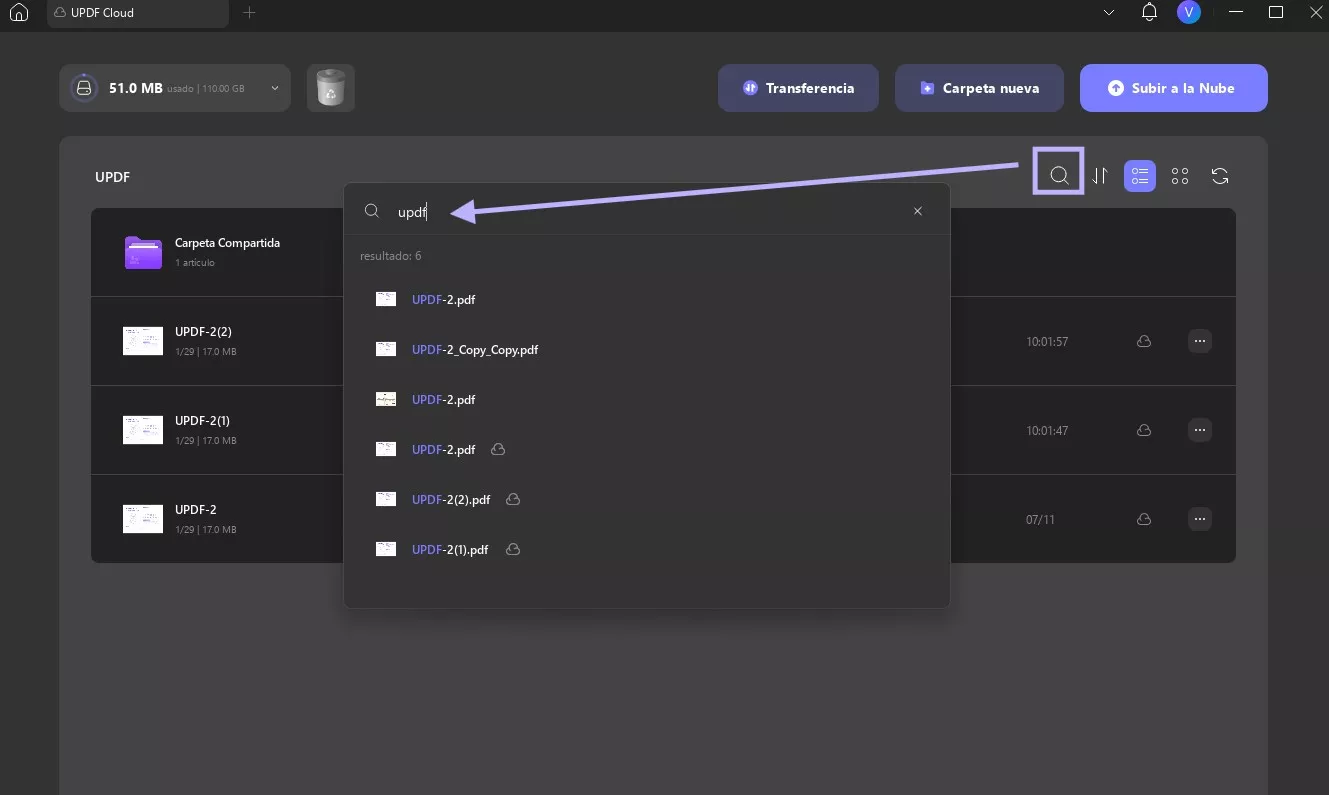The width and height of the screenshot is (1329, 795).
Task: Click the Transferencia button
Action: click(x=798, y=88)
